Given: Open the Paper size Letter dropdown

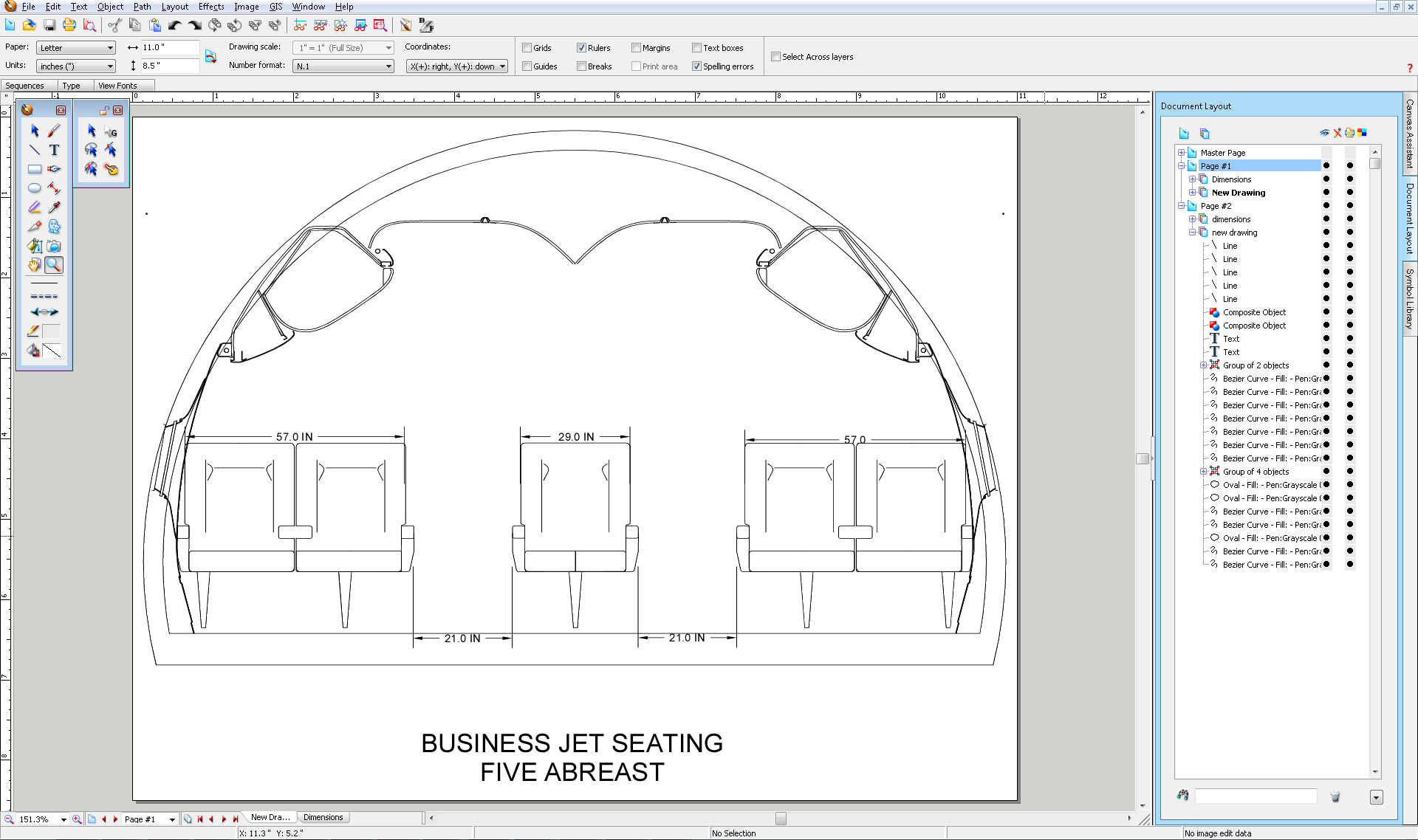Looking at the screenshot, I should [76, 48].
